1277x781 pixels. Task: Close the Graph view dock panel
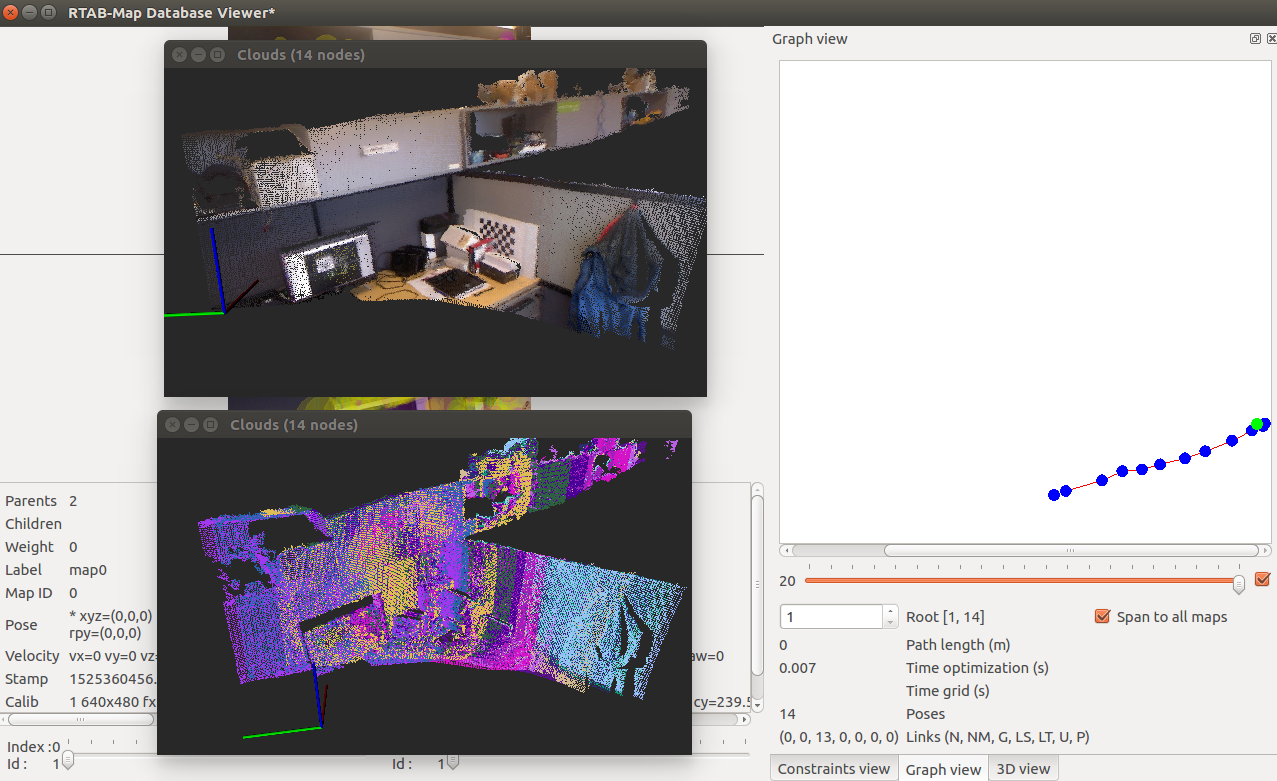point(1271,39)
